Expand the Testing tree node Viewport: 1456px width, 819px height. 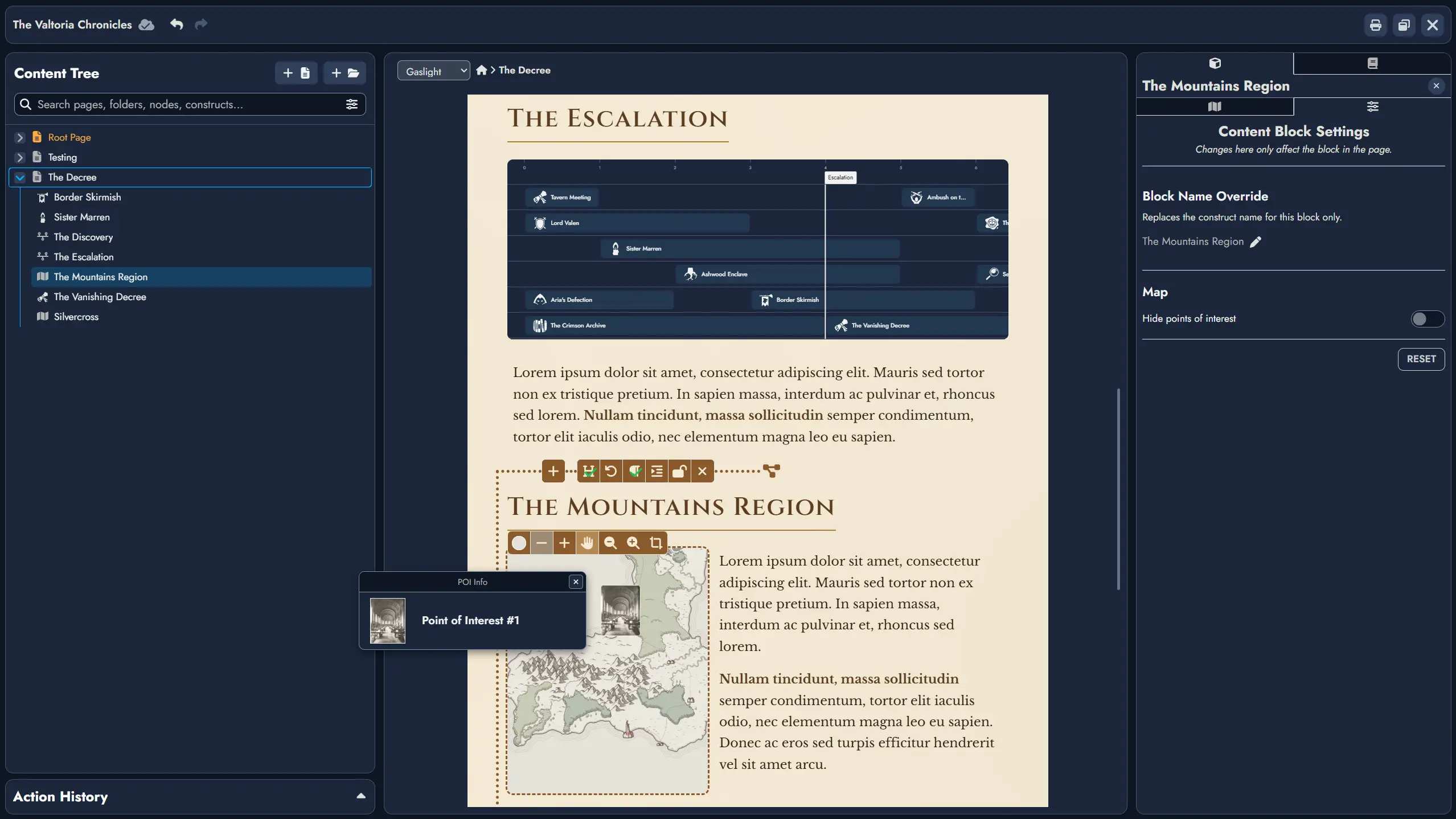click(20, 157)
